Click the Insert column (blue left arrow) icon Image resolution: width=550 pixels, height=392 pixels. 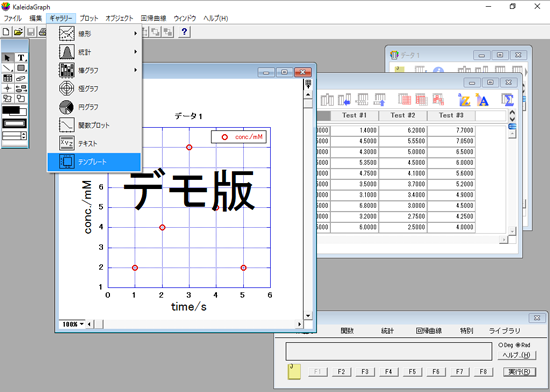point(344,100)
